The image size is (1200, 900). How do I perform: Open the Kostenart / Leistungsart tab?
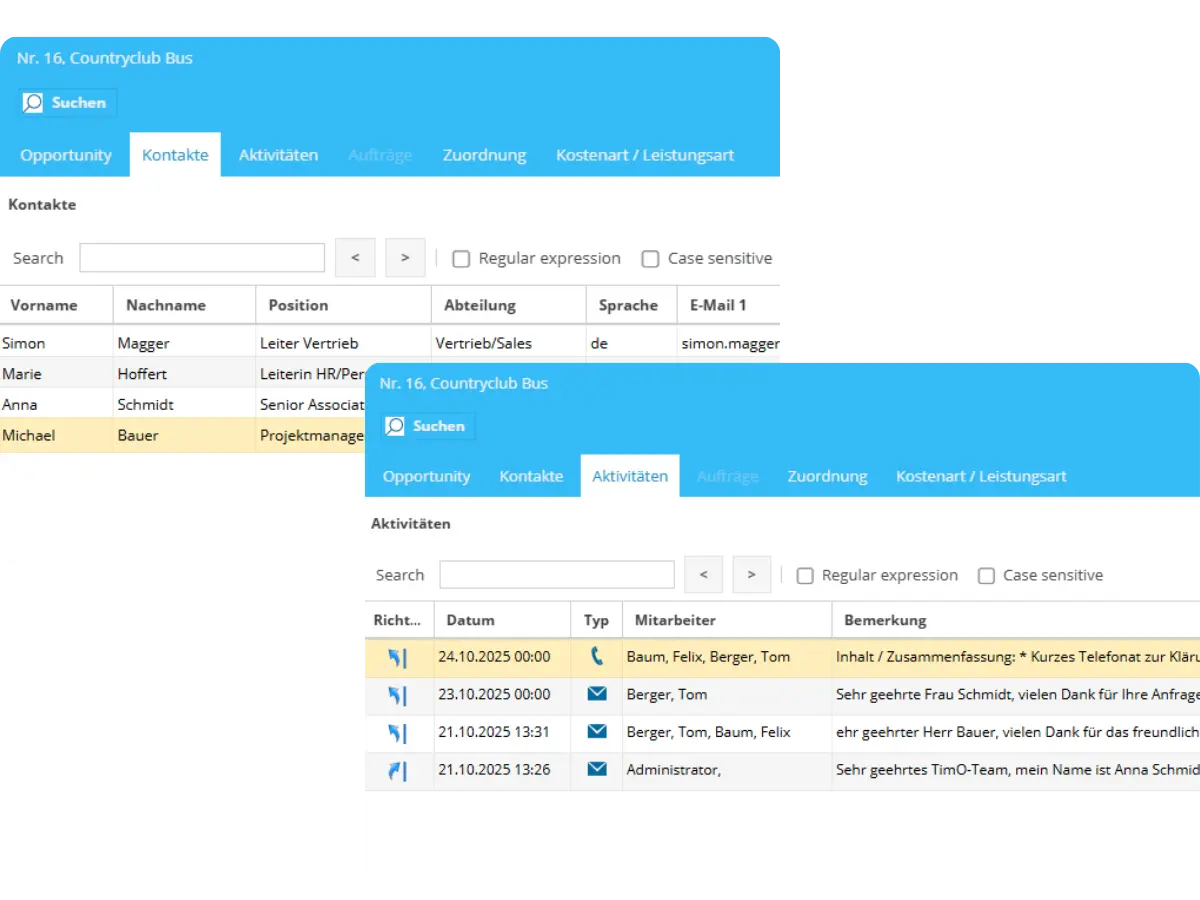980,476
